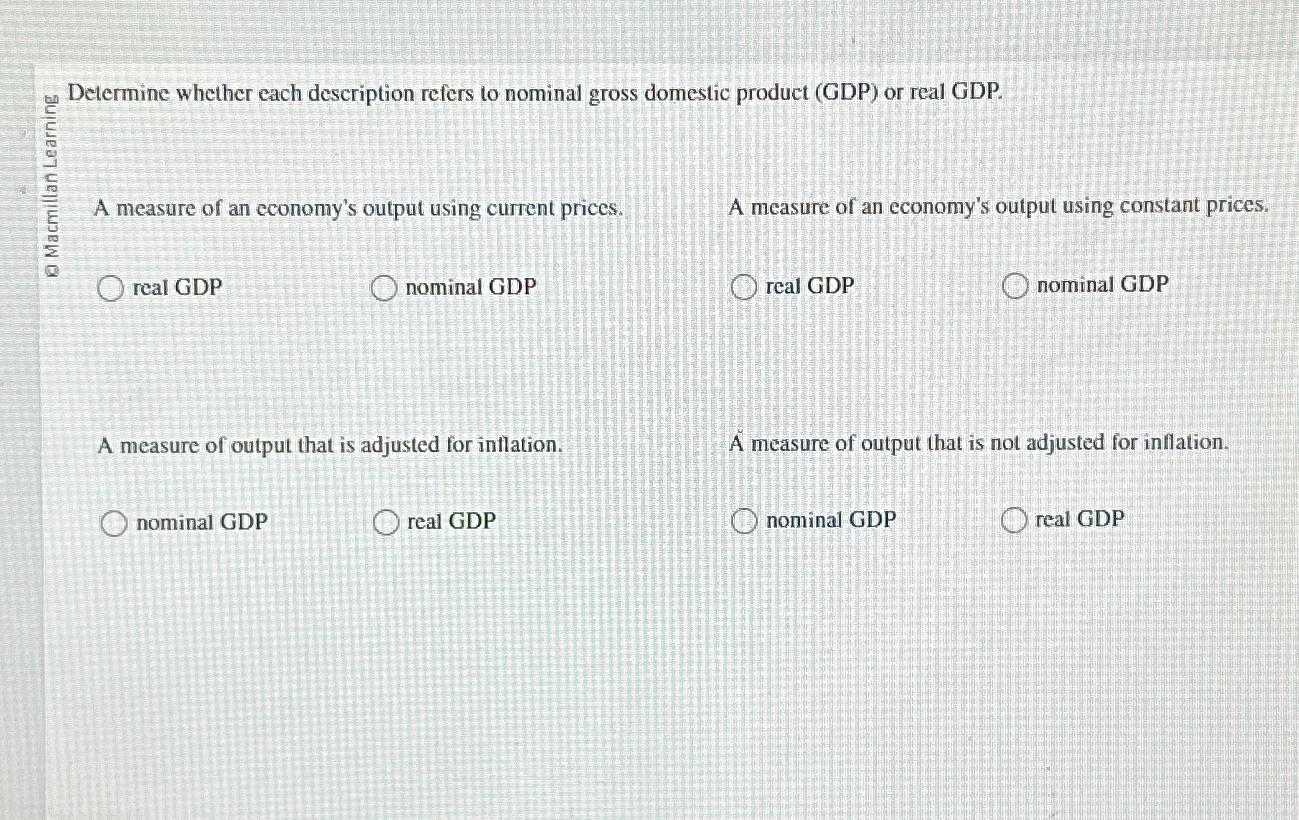Select real GDP for the current prices question
This screenshot has width=1299, height=820.
click(x=113, y=289)
